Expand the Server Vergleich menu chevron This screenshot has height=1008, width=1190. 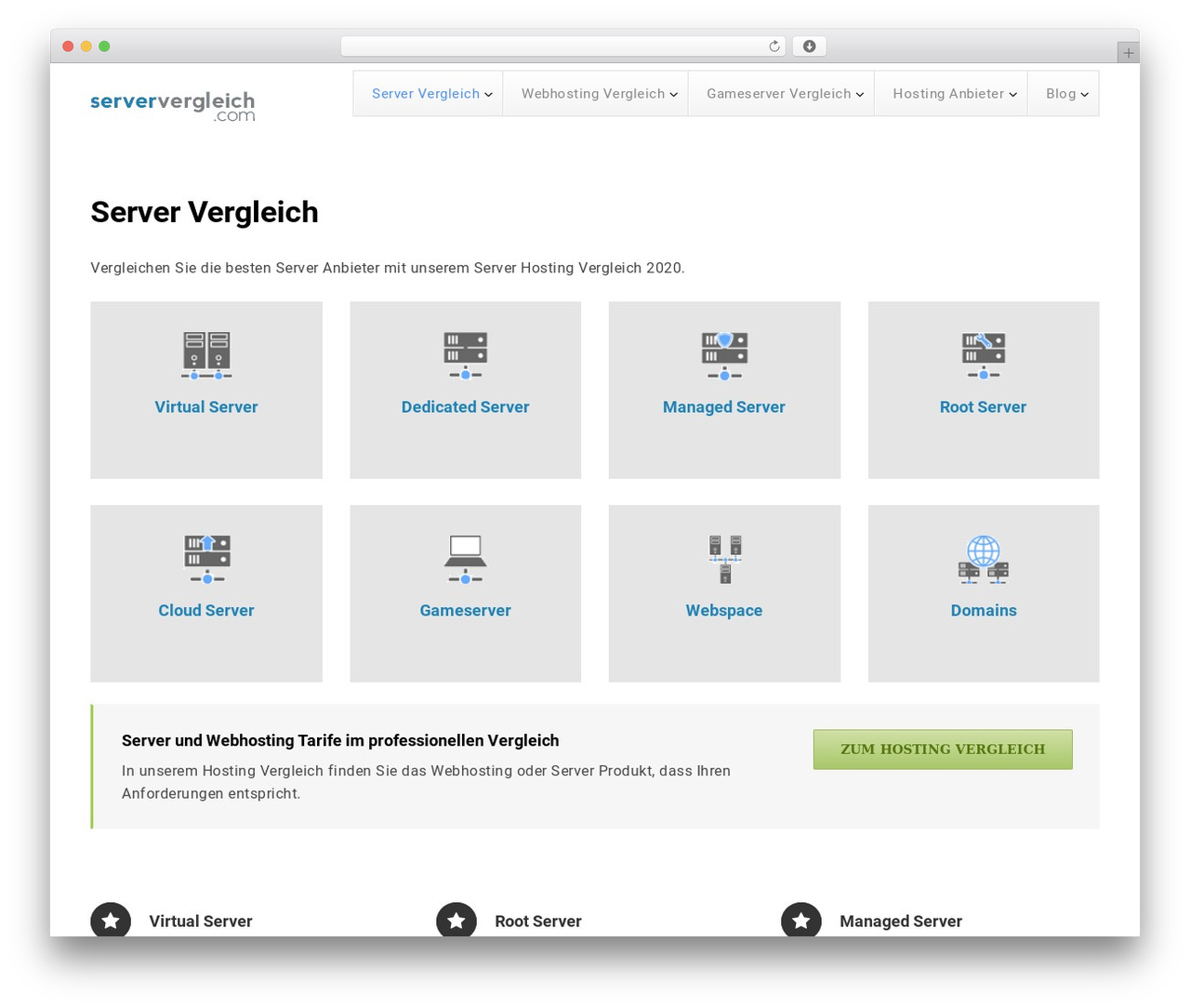click(x=488, y=95)
